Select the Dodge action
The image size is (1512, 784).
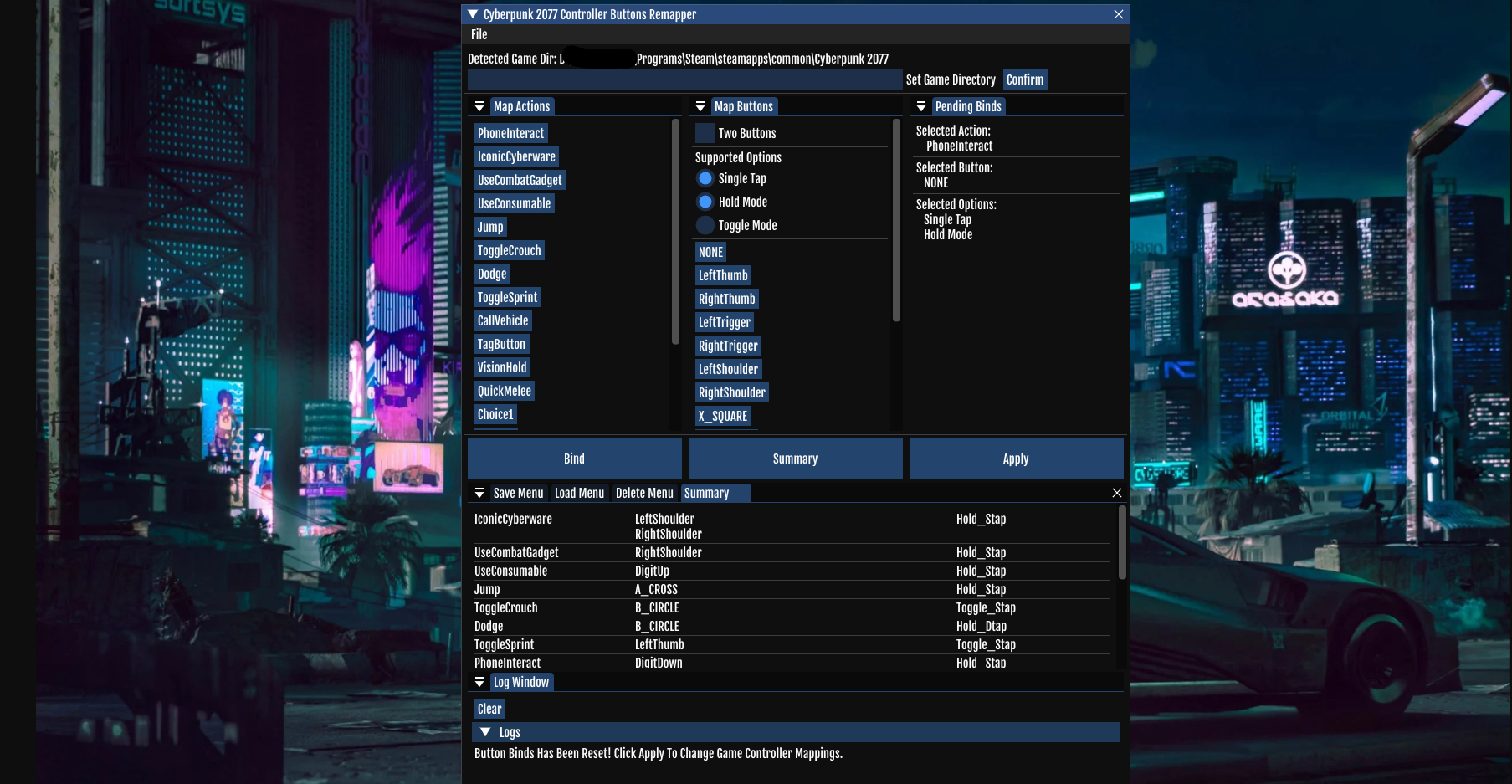click(x=492, y=274)
